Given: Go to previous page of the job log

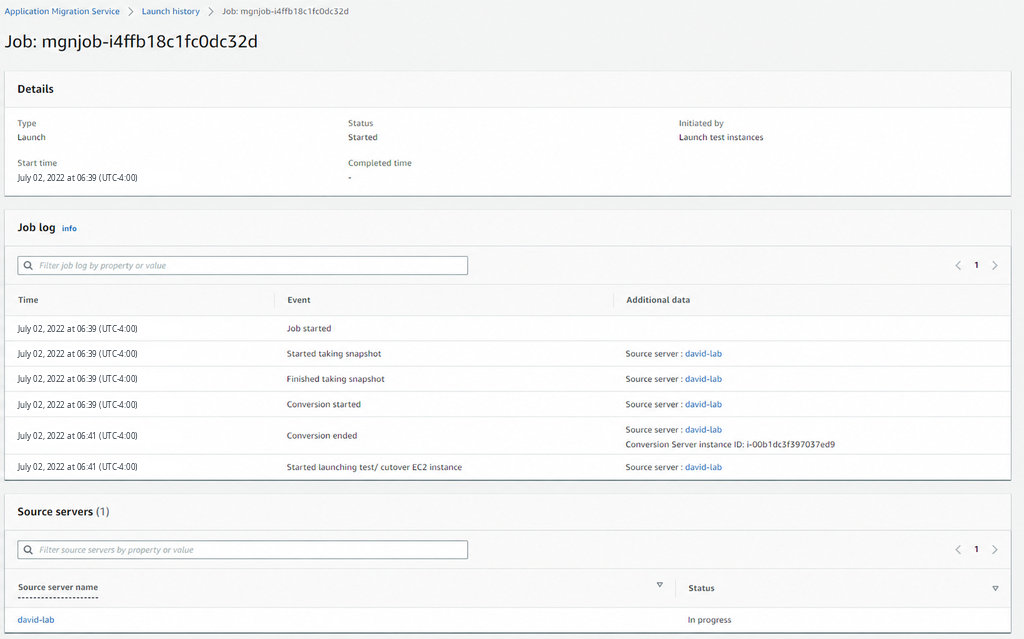Looking at the screenshot, I should [x=958, y=265].
